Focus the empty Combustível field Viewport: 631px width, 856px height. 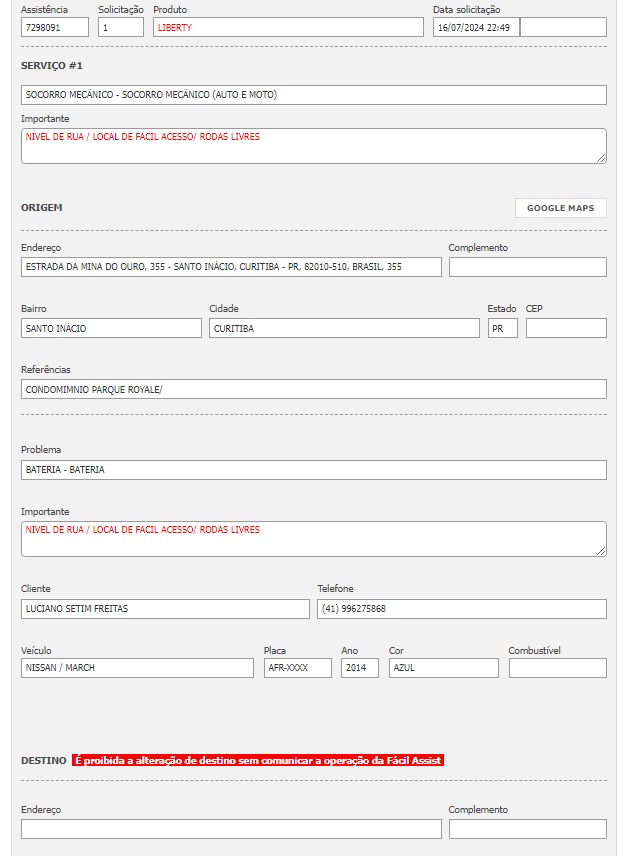point(557,668)
